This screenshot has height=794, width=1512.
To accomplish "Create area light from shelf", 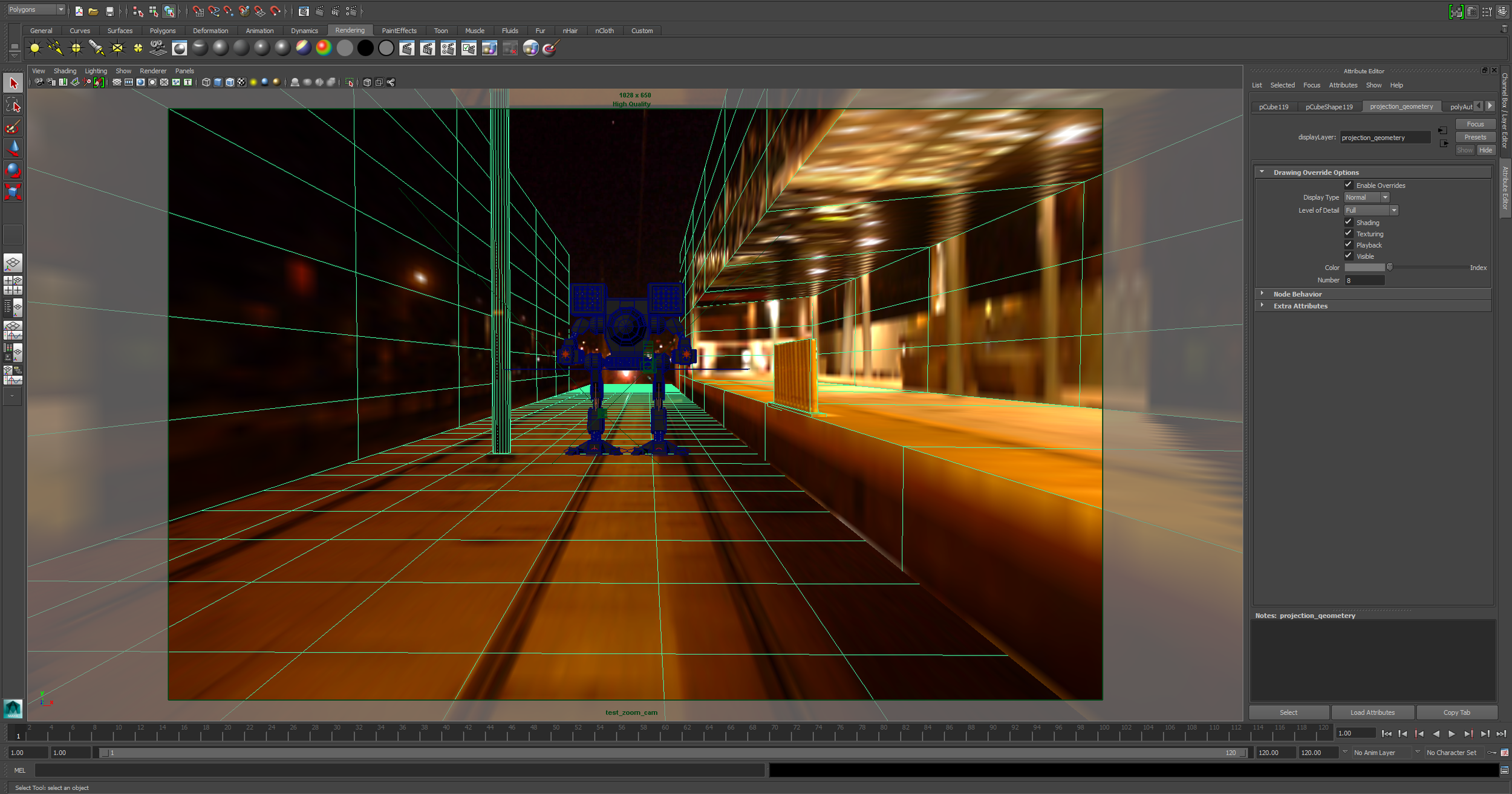I will tap(117, 48).
